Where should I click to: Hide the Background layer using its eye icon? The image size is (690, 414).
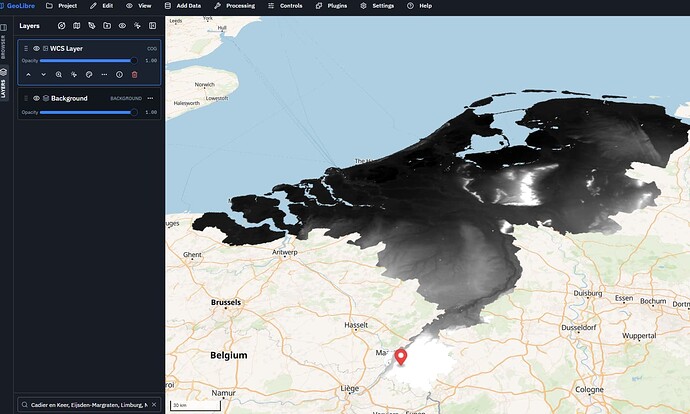(37, 98)
